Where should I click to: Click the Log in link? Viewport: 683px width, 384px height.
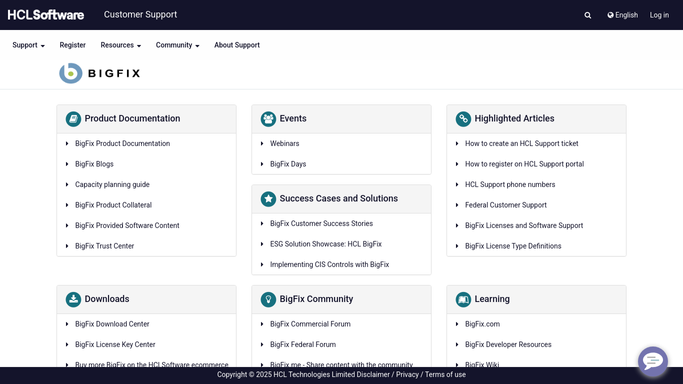[x=659, y=15]
